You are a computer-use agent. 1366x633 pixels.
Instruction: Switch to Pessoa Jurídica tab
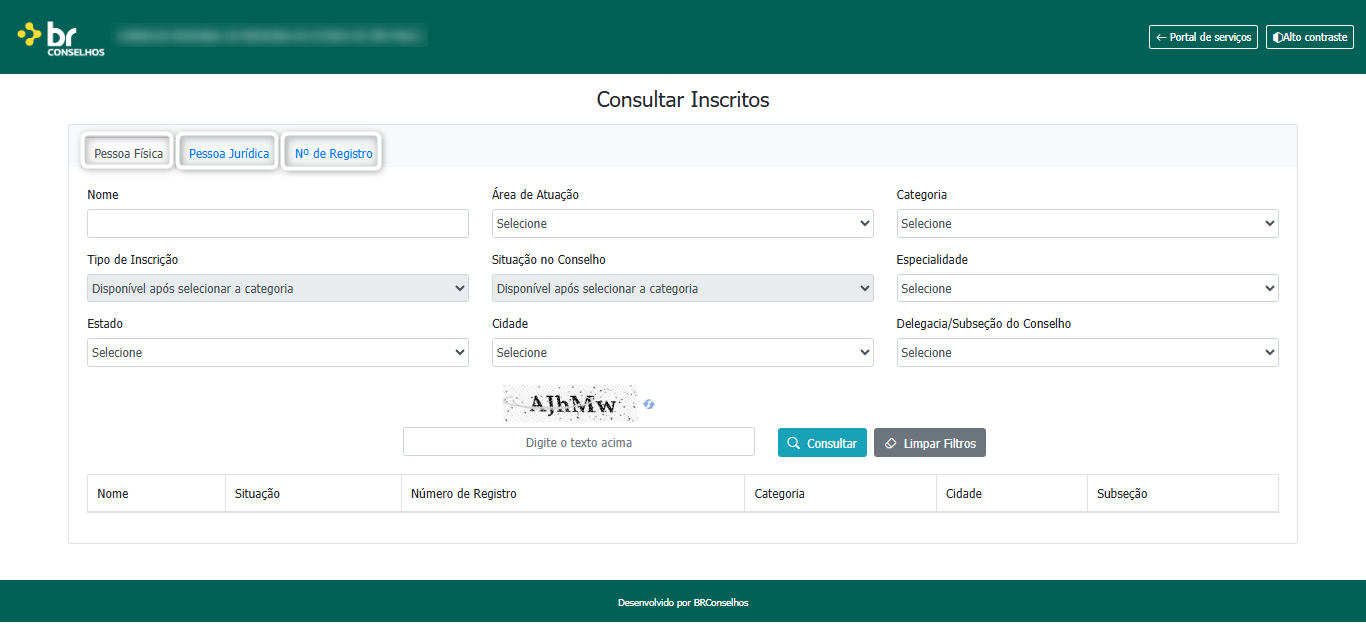[x=228, y=153]
